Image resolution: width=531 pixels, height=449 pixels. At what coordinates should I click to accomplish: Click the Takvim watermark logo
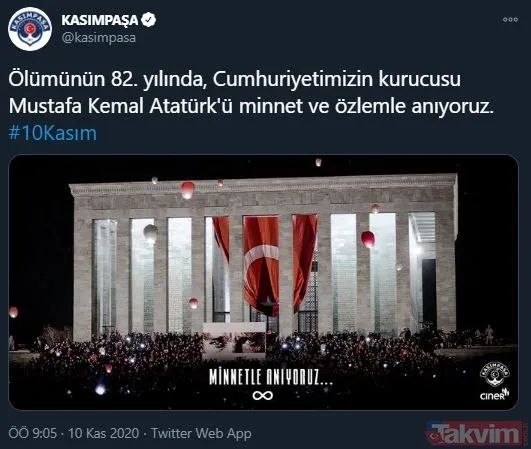click(476, 433)
